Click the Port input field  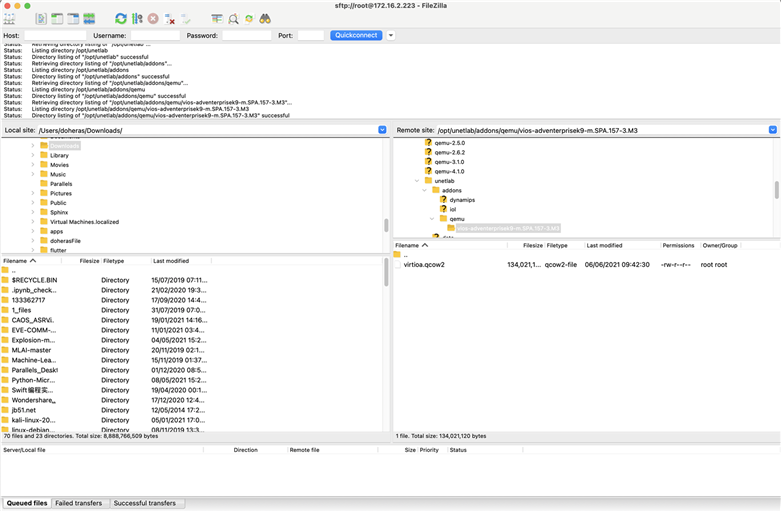311,35
